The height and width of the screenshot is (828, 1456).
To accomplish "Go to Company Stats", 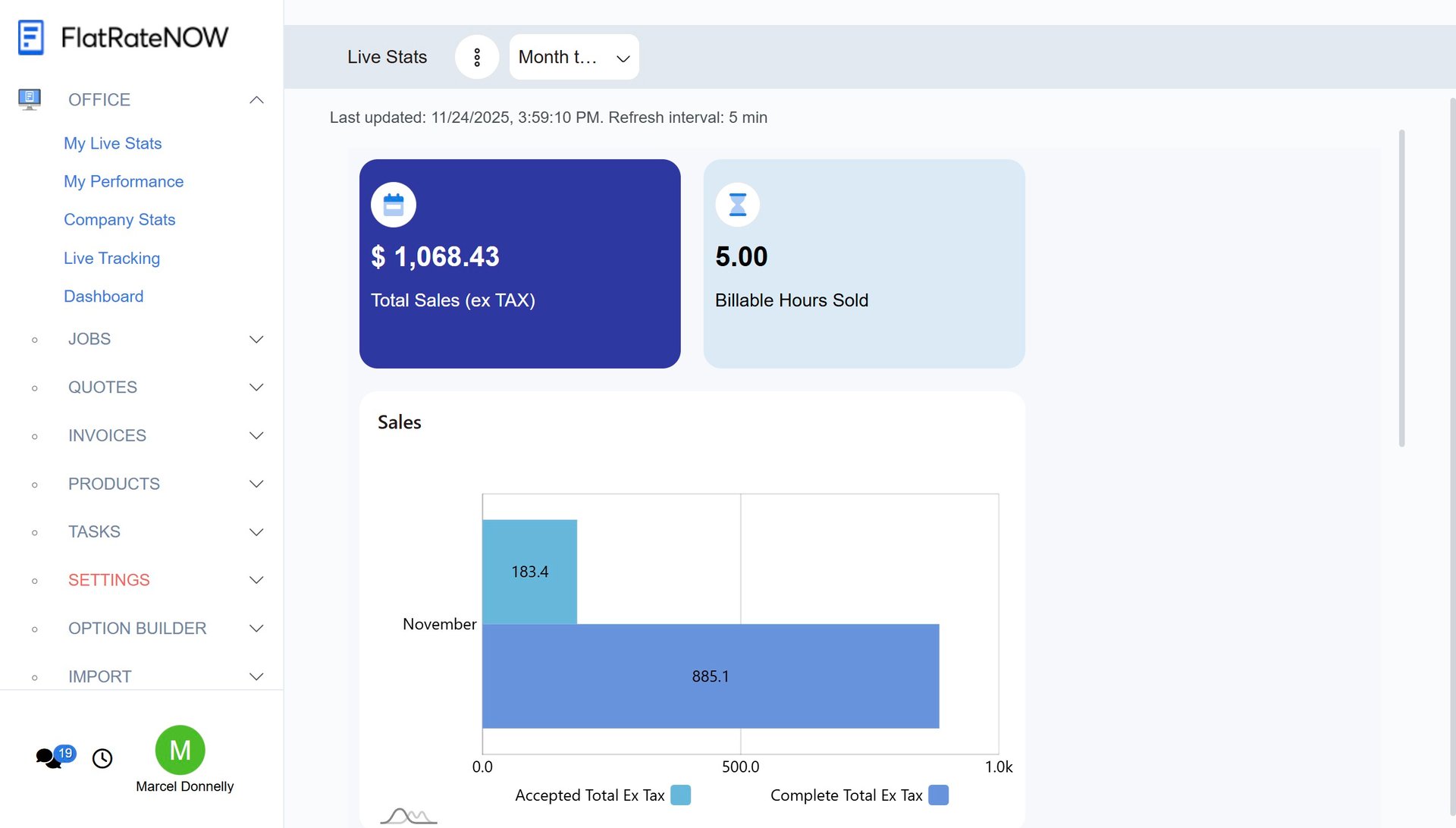I will 119,219.
